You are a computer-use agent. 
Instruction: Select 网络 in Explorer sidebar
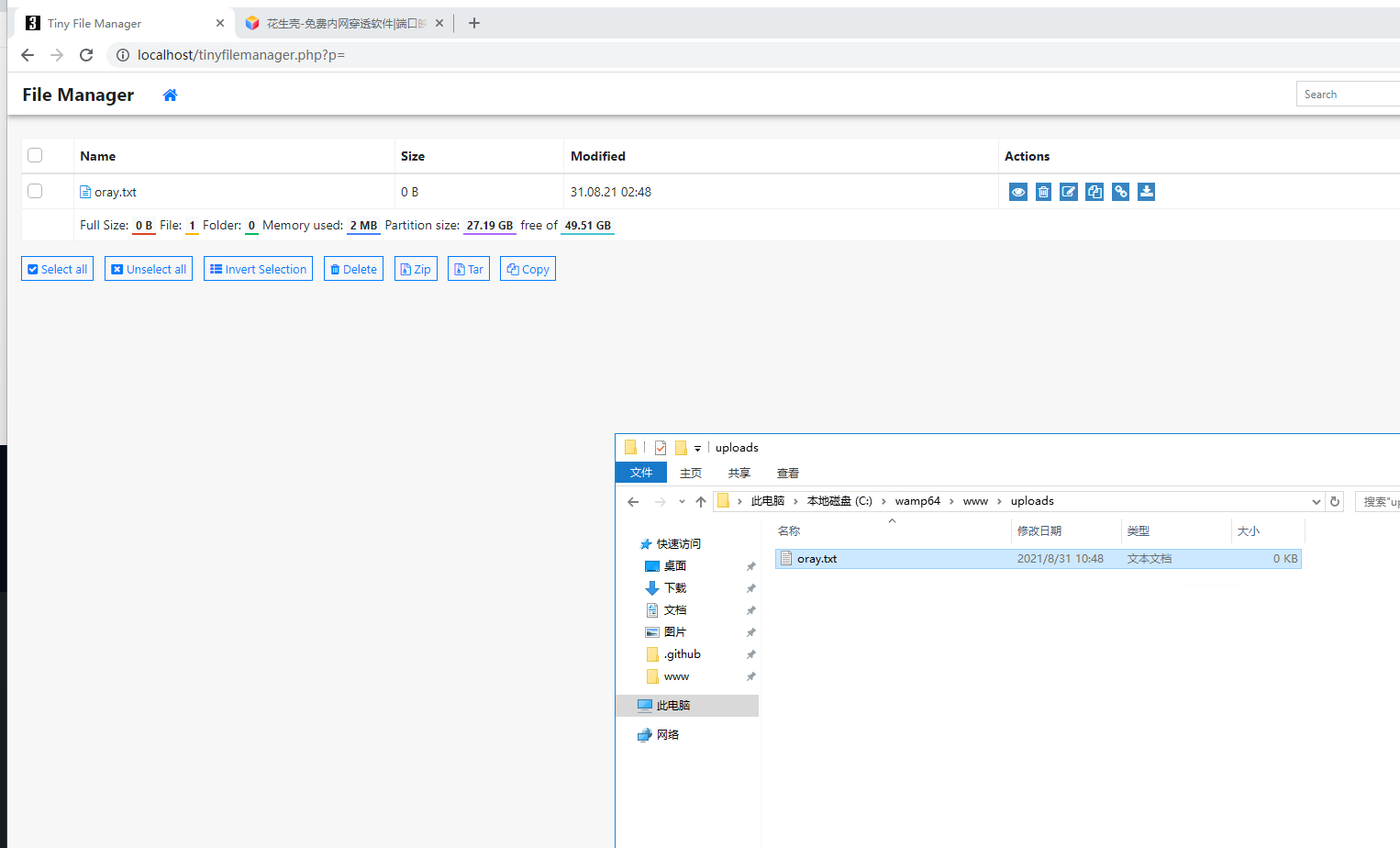668,735
